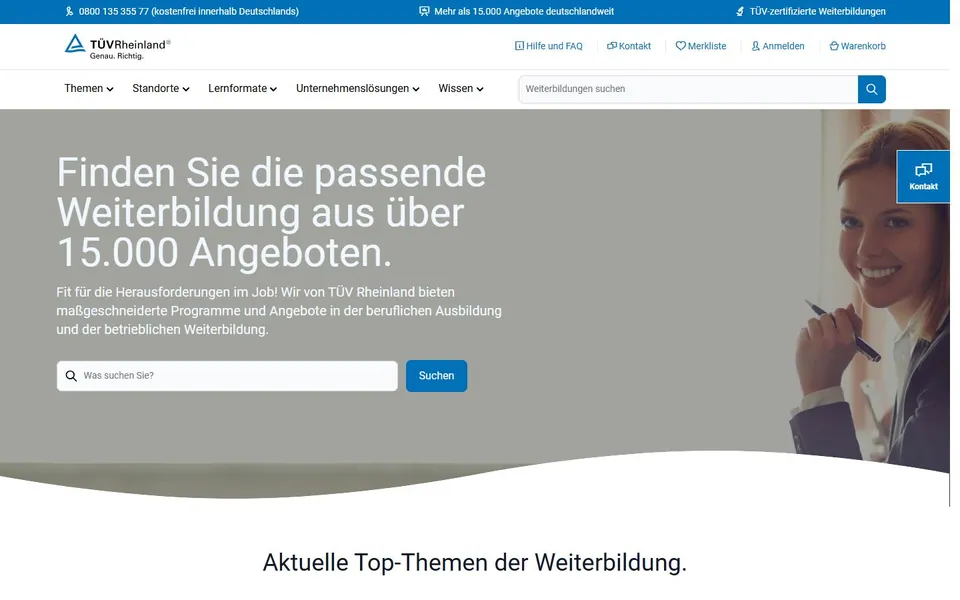
Task: Click the magnifier icon in hero search field
Action: (x=71, y=376)
